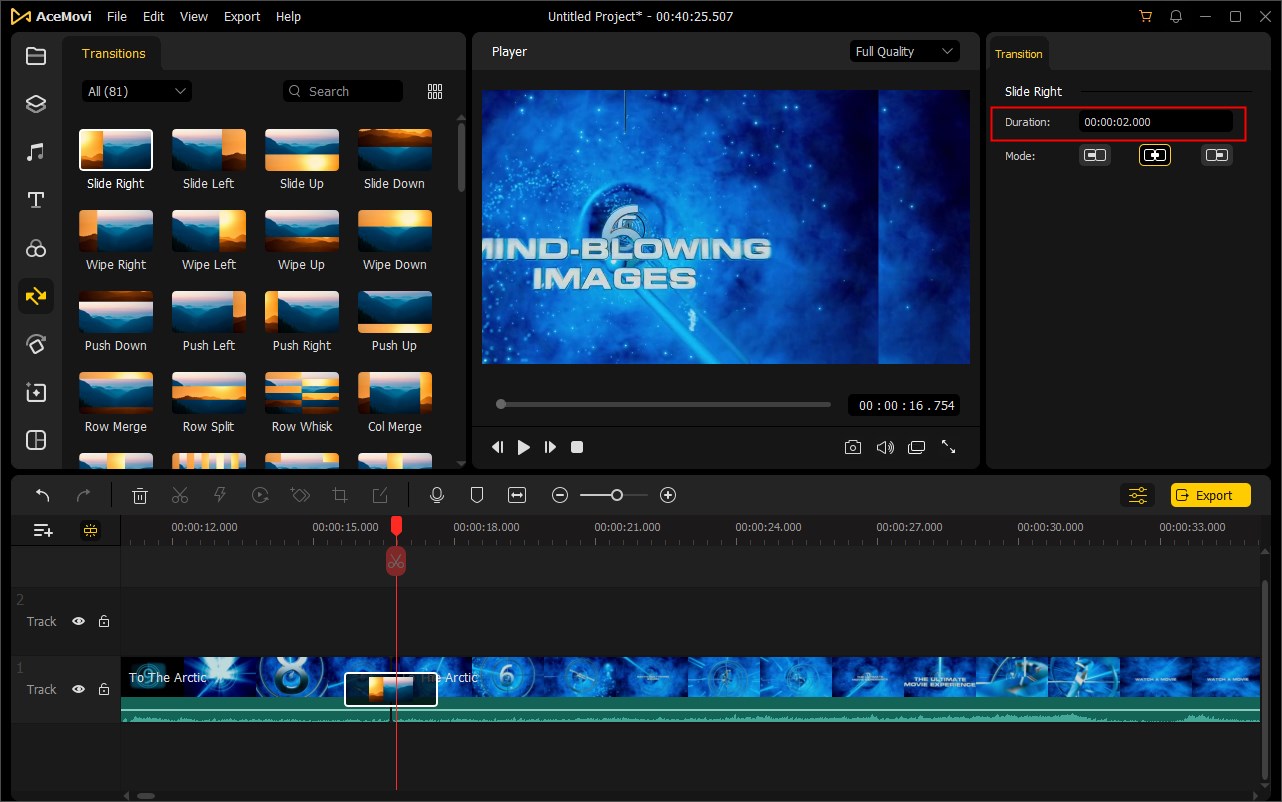Screen dimensions: 1282x802
Task: Select the middle overlap transition mode
Action: (x=1155, y=155)
